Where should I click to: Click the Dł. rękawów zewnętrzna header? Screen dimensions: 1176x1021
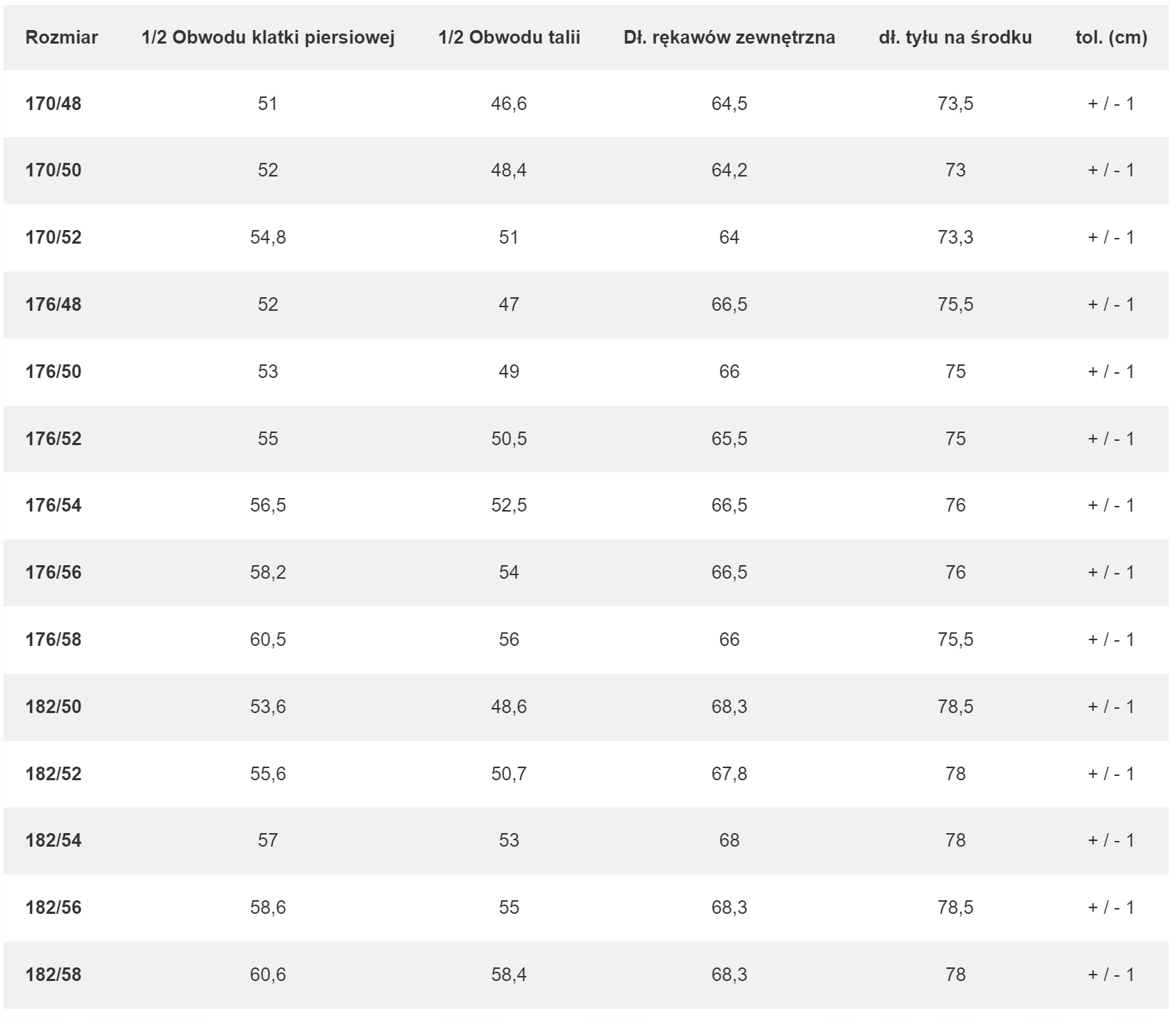point(729,38)
